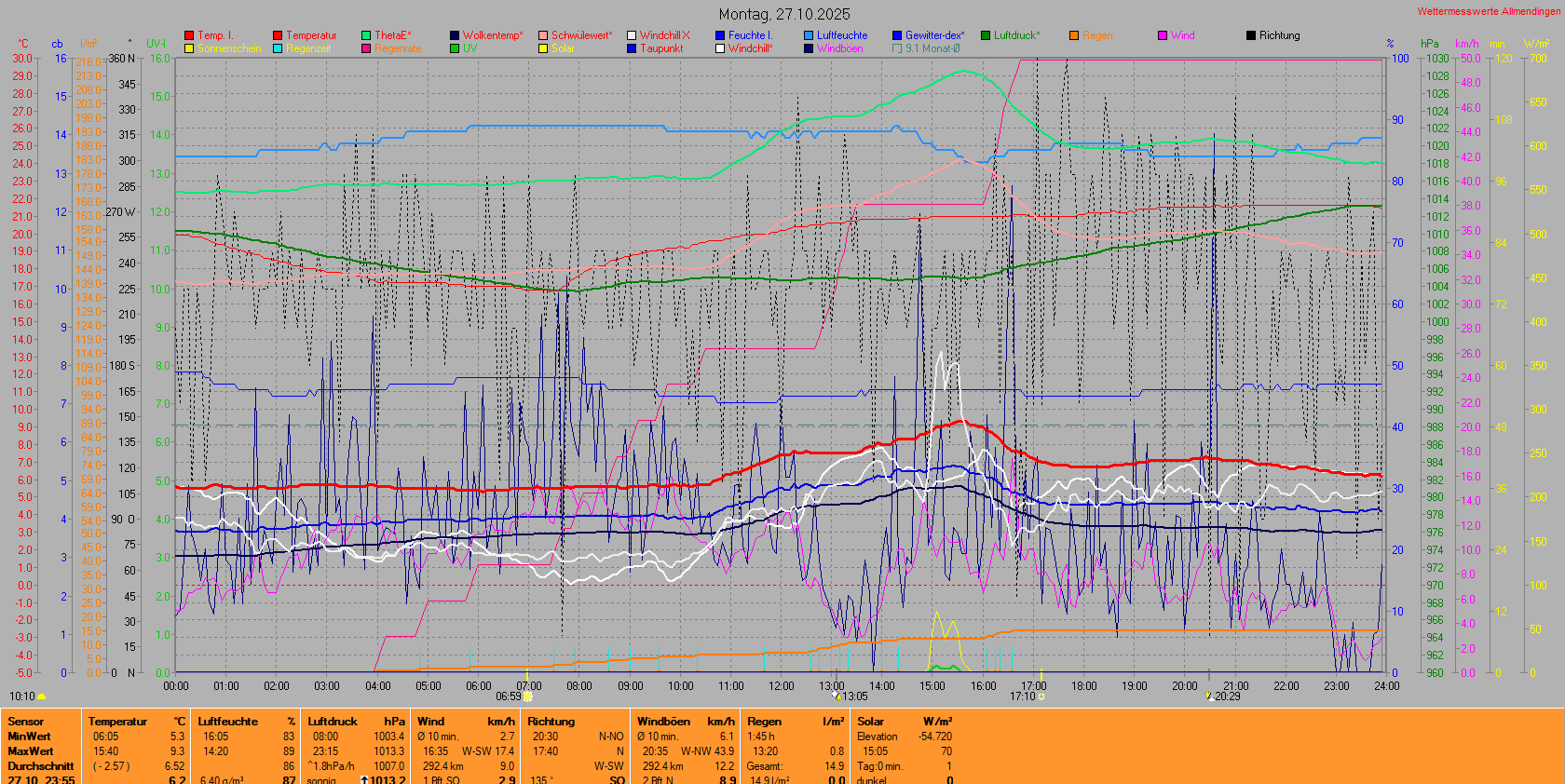Click the red Windchill* legend label
The width and height of the screenshot is (1565, 784).
tap(751, 48)
